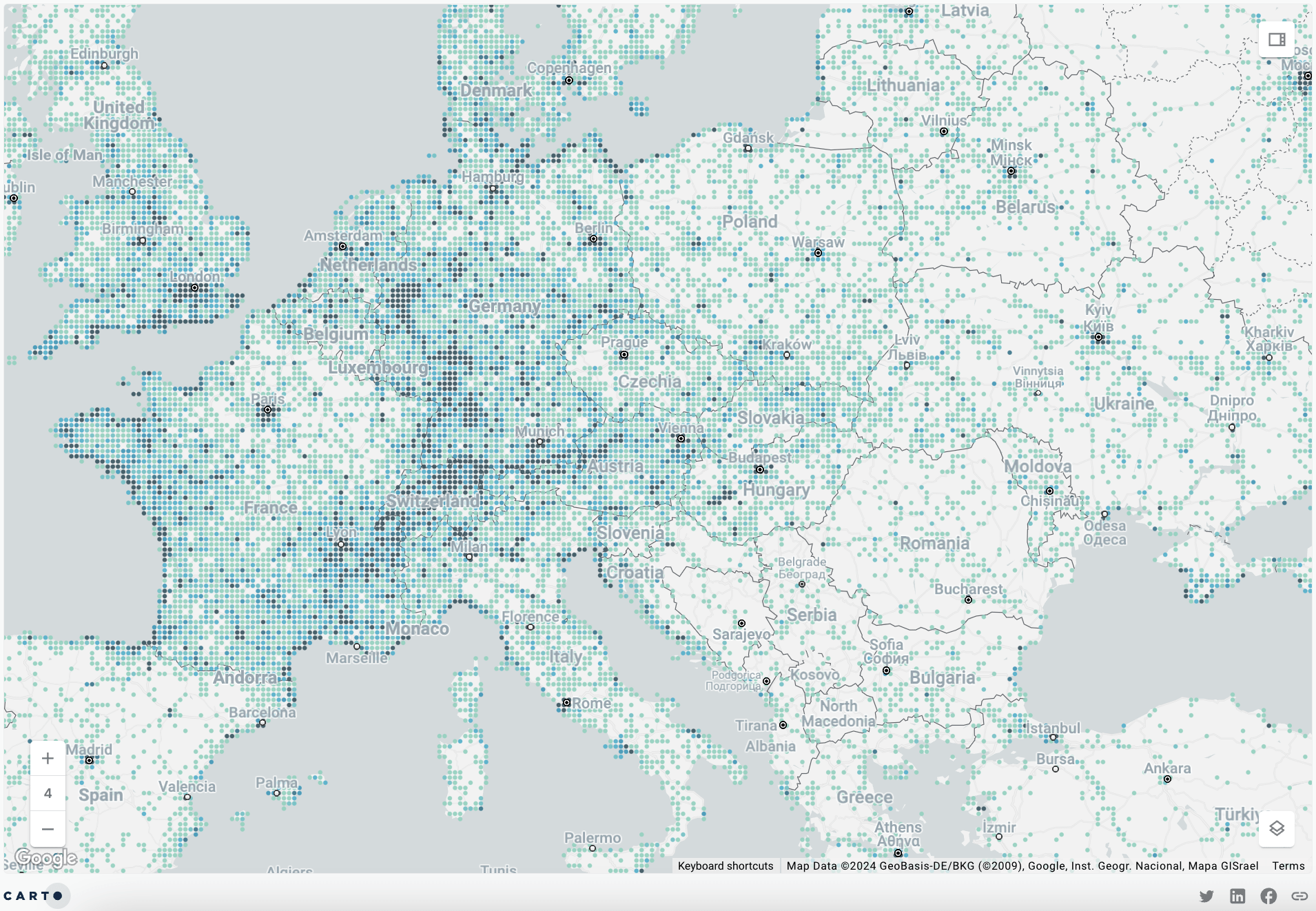Select the London city marker

click(196, 287)
